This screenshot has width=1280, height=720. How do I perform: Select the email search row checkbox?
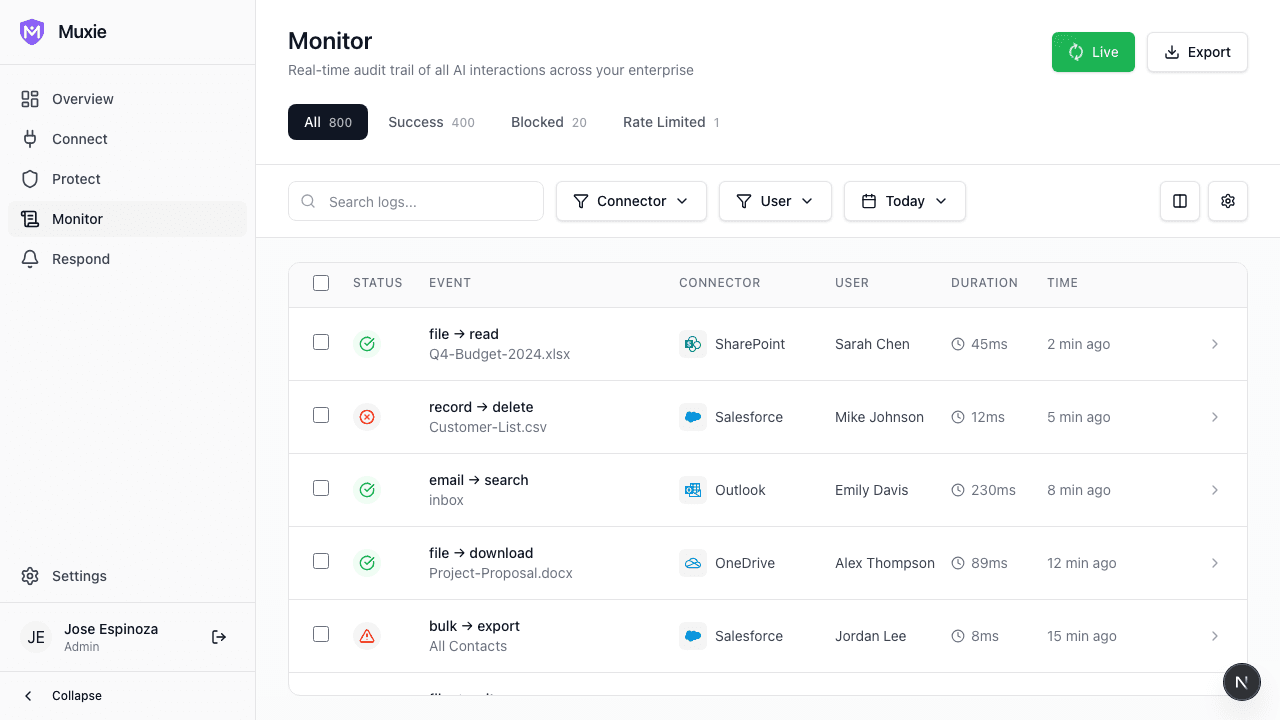point(321,488)
